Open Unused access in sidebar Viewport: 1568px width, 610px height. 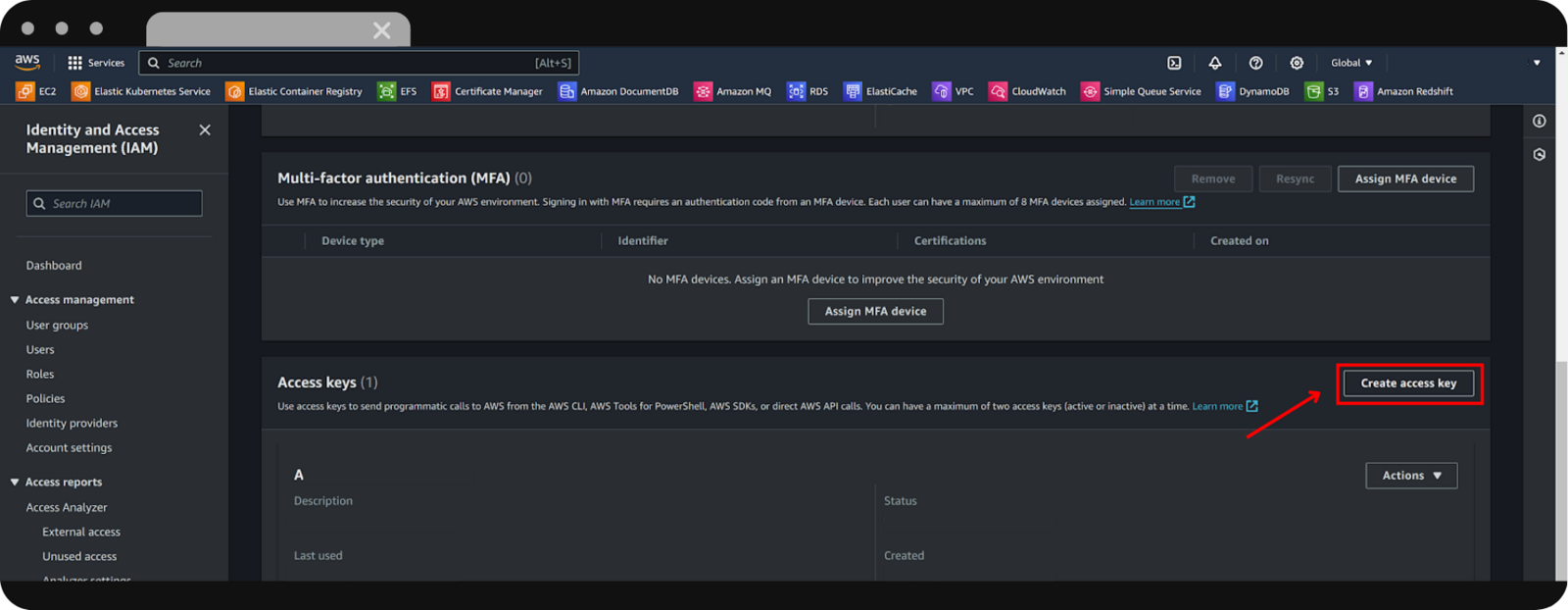point(79,557)
